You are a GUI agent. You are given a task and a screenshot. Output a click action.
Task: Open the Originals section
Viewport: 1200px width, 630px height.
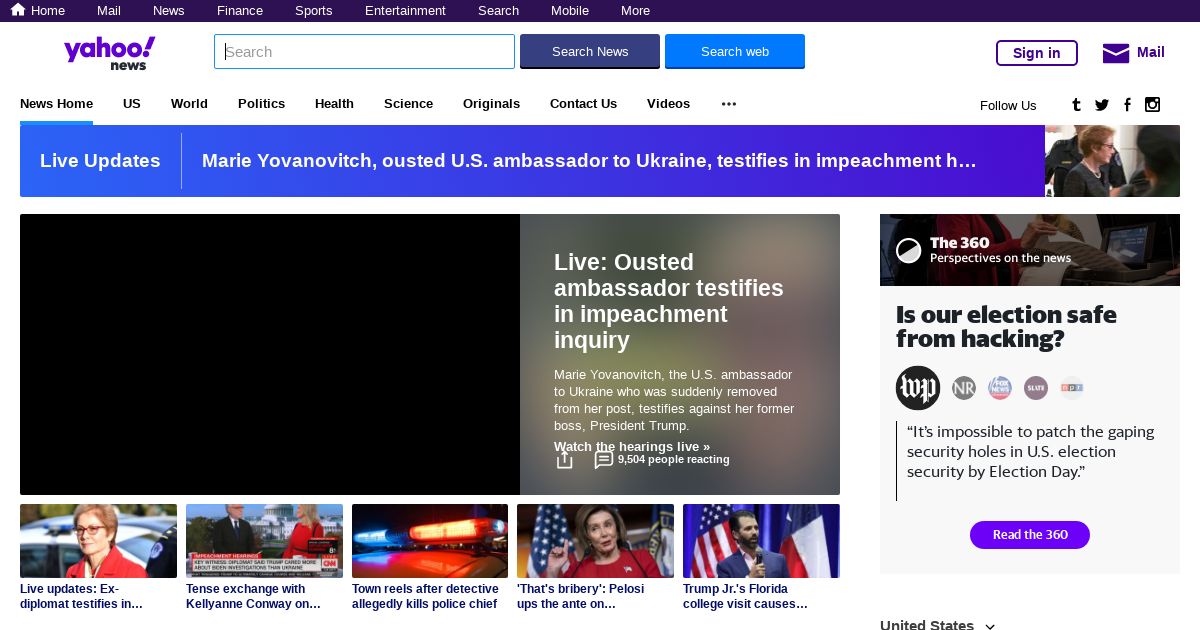[x=491, y=104]
